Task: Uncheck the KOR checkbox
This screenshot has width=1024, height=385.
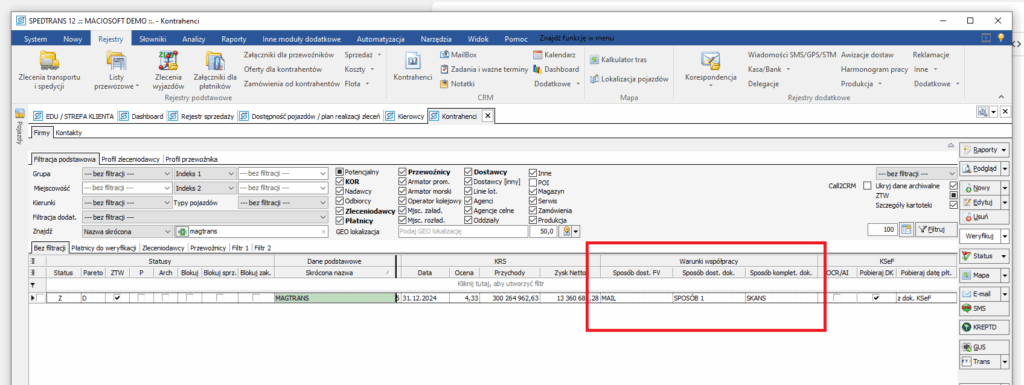Action: click(340, 182)
